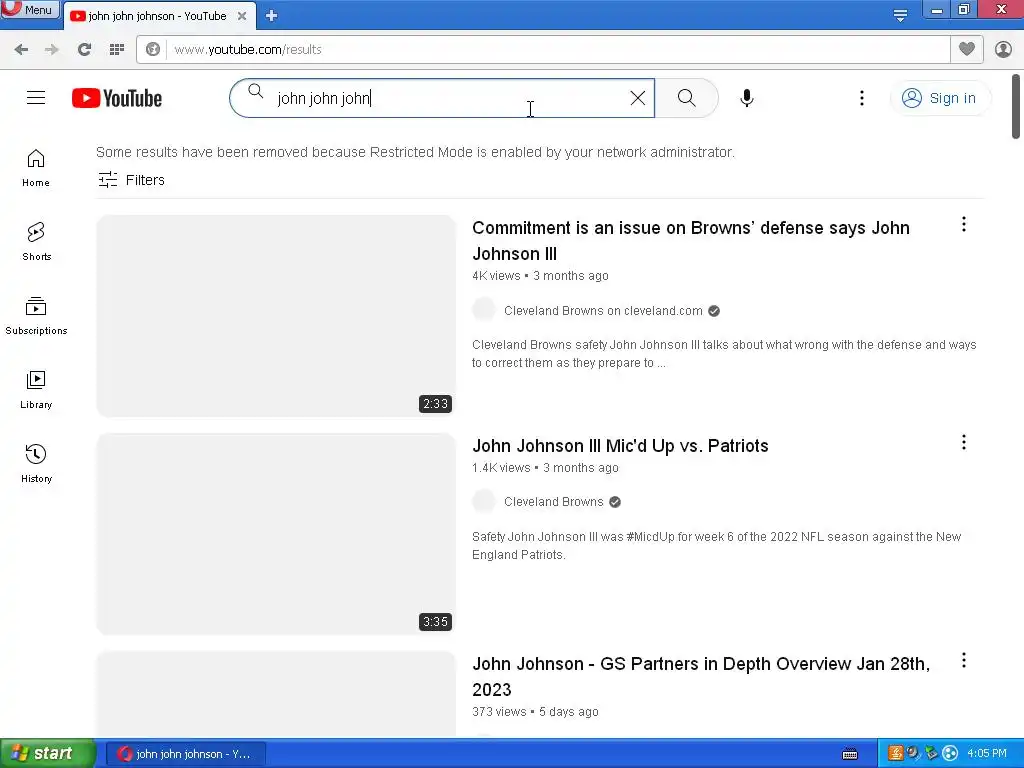The height and width of the screenshot is (768, 1024).
Task: Open Shorts in the sidebar
Action: 36,242
